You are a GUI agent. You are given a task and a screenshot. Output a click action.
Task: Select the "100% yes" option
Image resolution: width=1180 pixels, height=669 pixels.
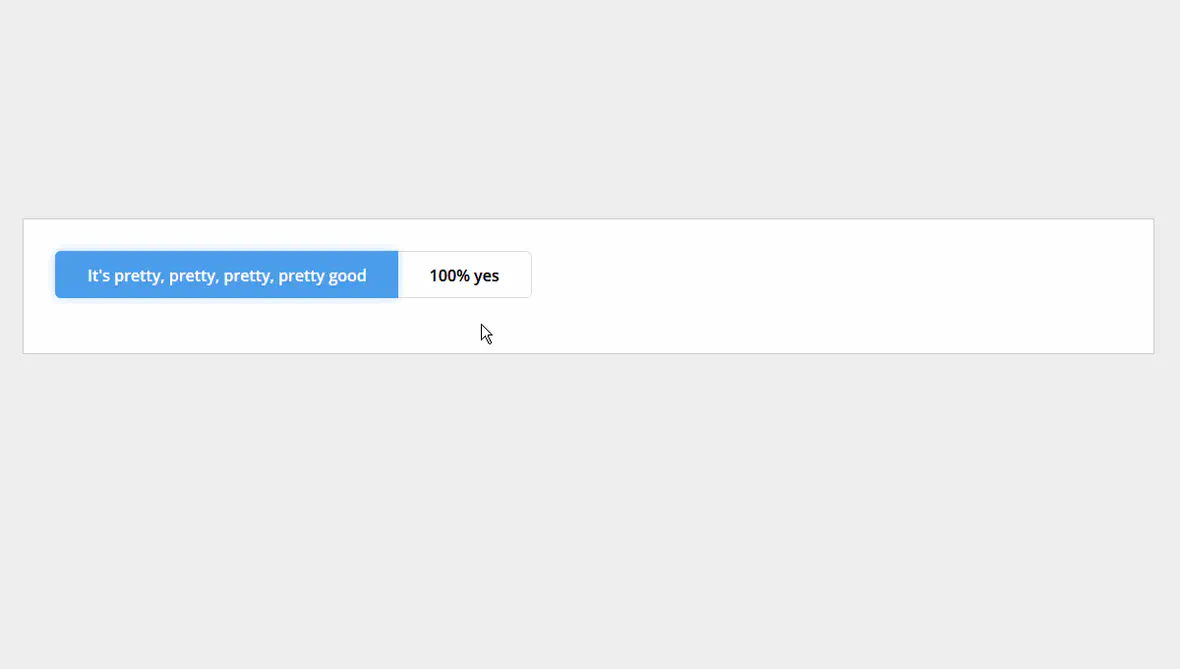464,275
